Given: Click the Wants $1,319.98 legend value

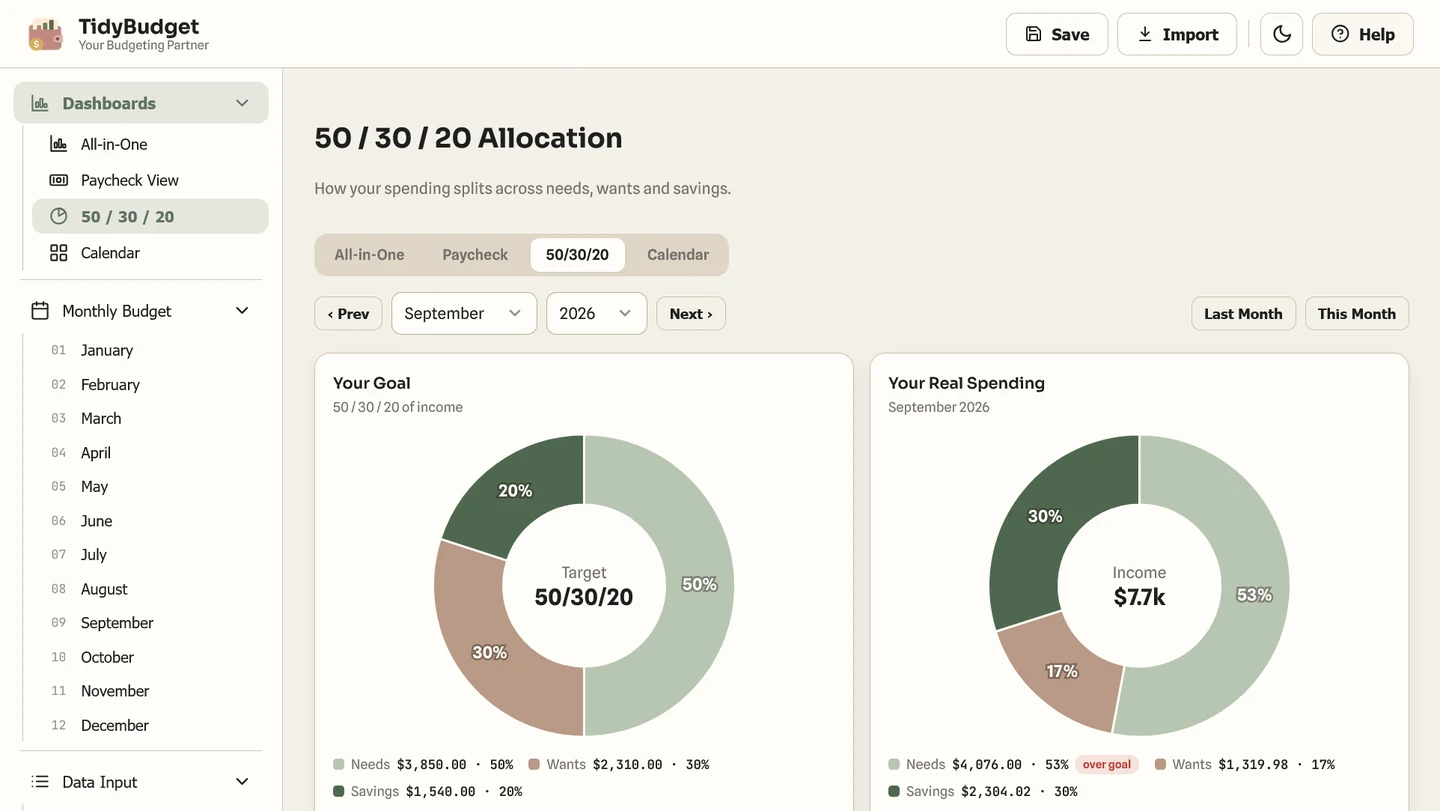Looking at the screenshot, I should [1255, 764].
